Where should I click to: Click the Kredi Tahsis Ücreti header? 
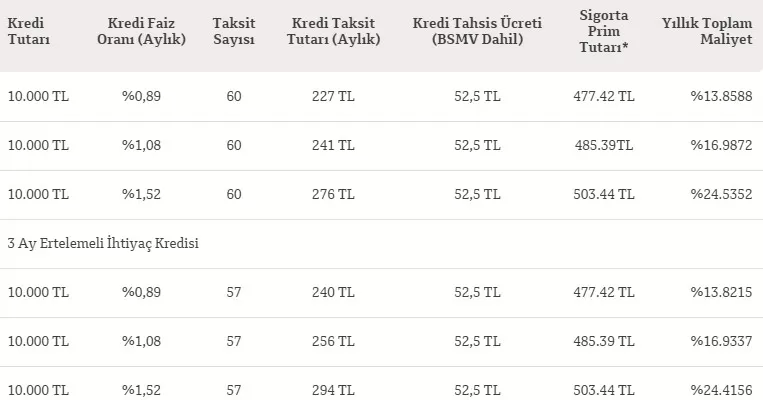(x=476, y=33)
